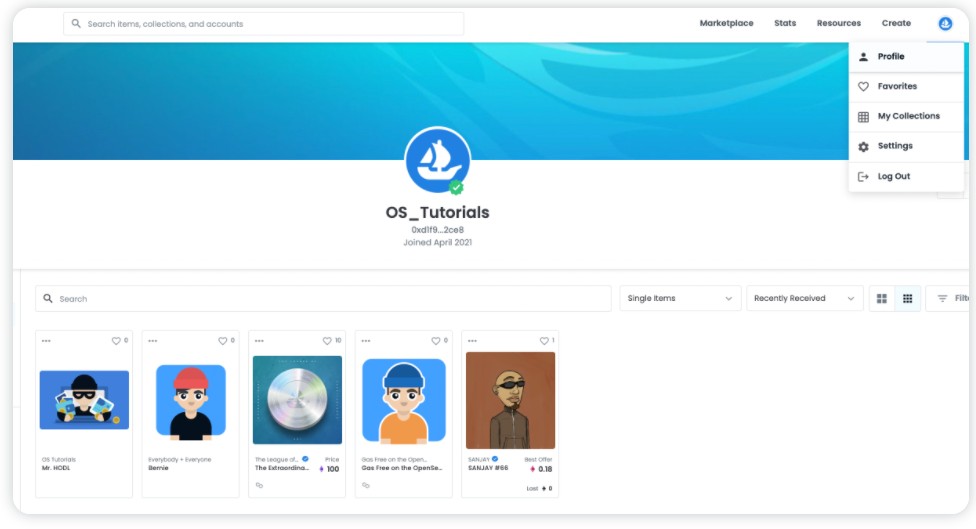Switch to small grid view icon

(x=908, y=299)
